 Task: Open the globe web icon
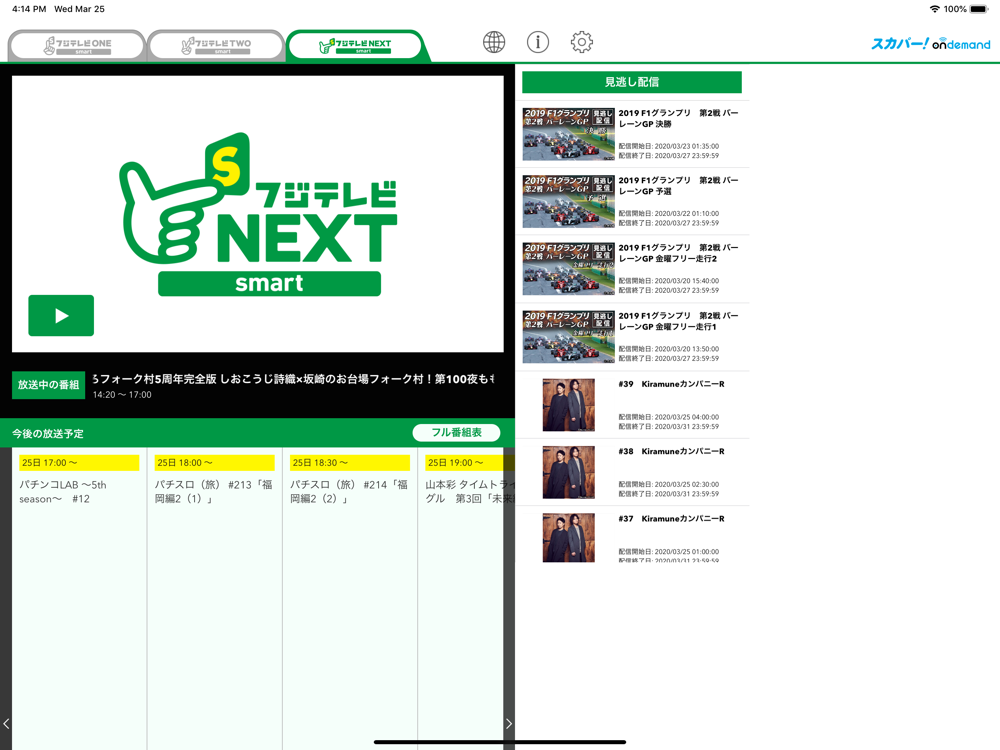(x=494, y=42)
